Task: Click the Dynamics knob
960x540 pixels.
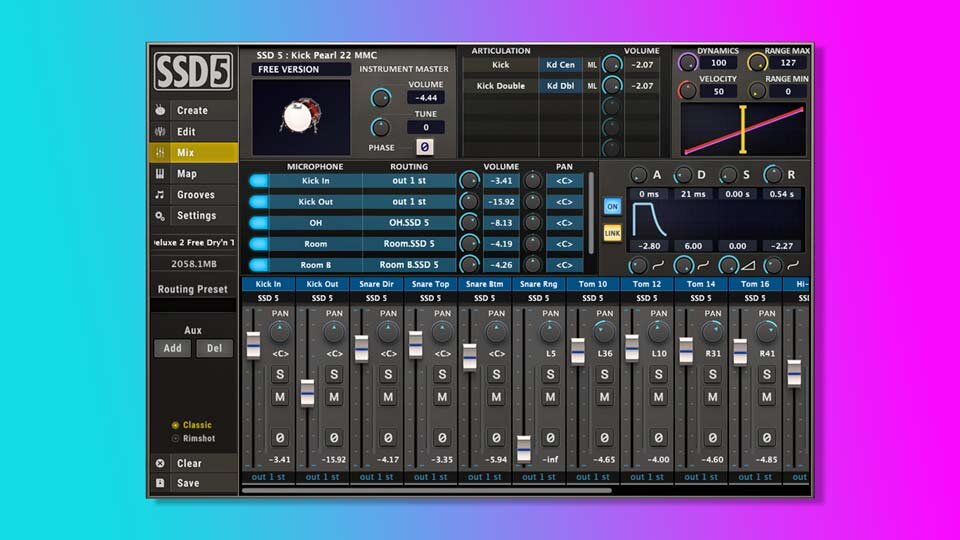Action: 687,62
